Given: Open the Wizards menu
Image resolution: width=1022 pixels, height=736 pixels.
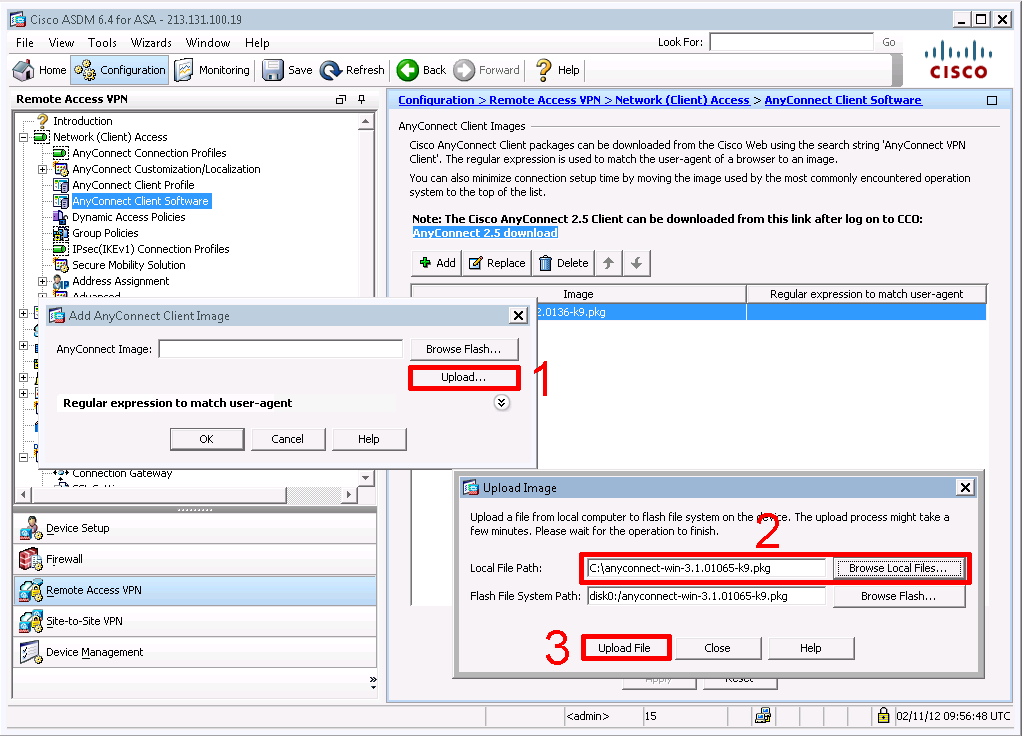Looking at the screenshot, I should [x=151, y=43].
